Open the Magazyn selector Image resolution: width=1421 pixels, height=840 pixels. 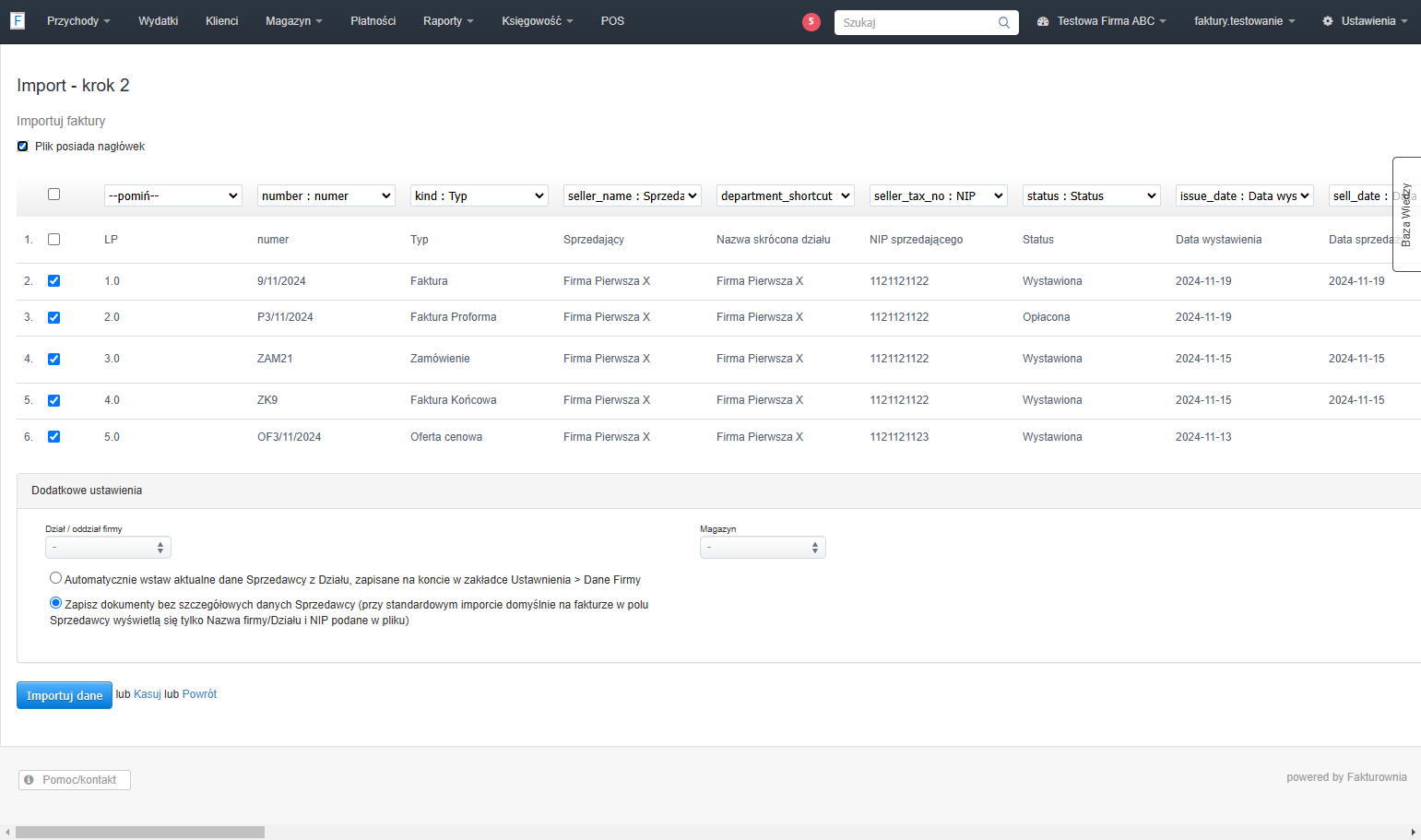(x=763, y=548)
